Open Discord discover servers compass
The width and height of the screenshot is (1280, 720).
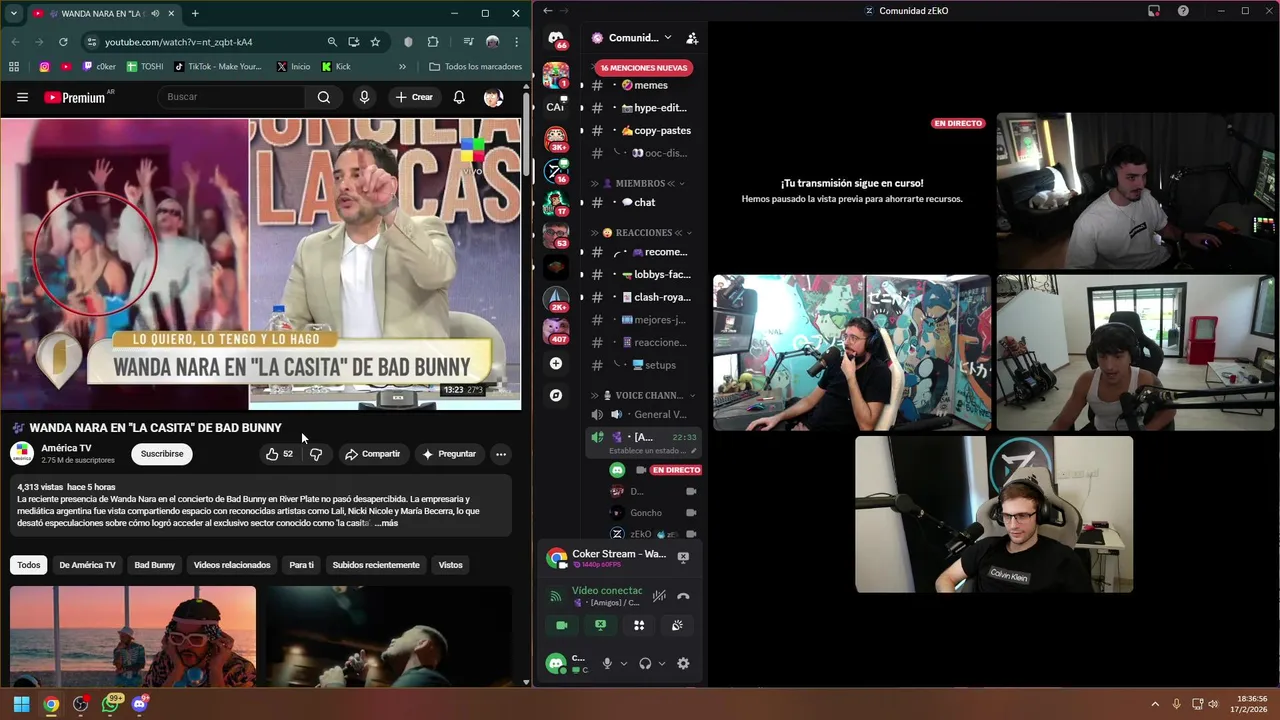pos(556,395)
